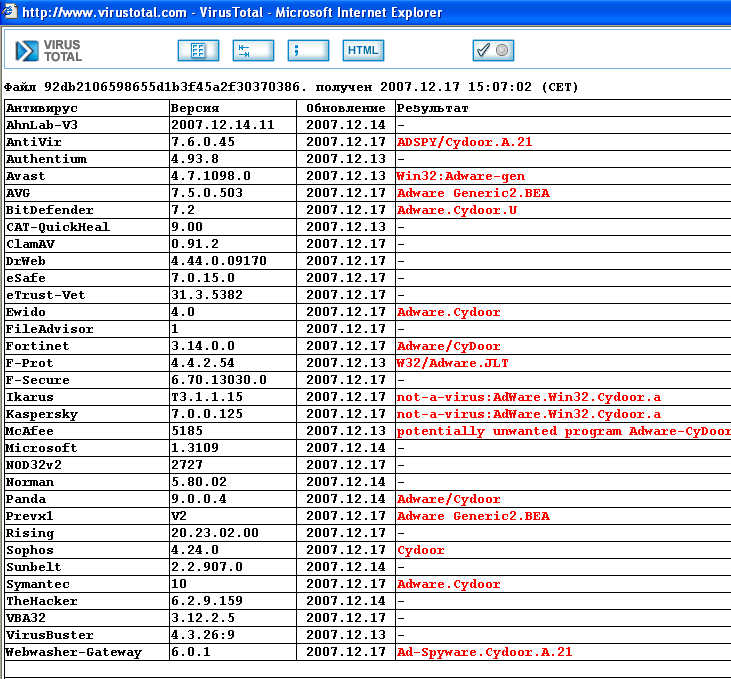The height and width of the screenshot is (679, 731).
Task: Click the table layout view button
Action: tap(198, 50)
